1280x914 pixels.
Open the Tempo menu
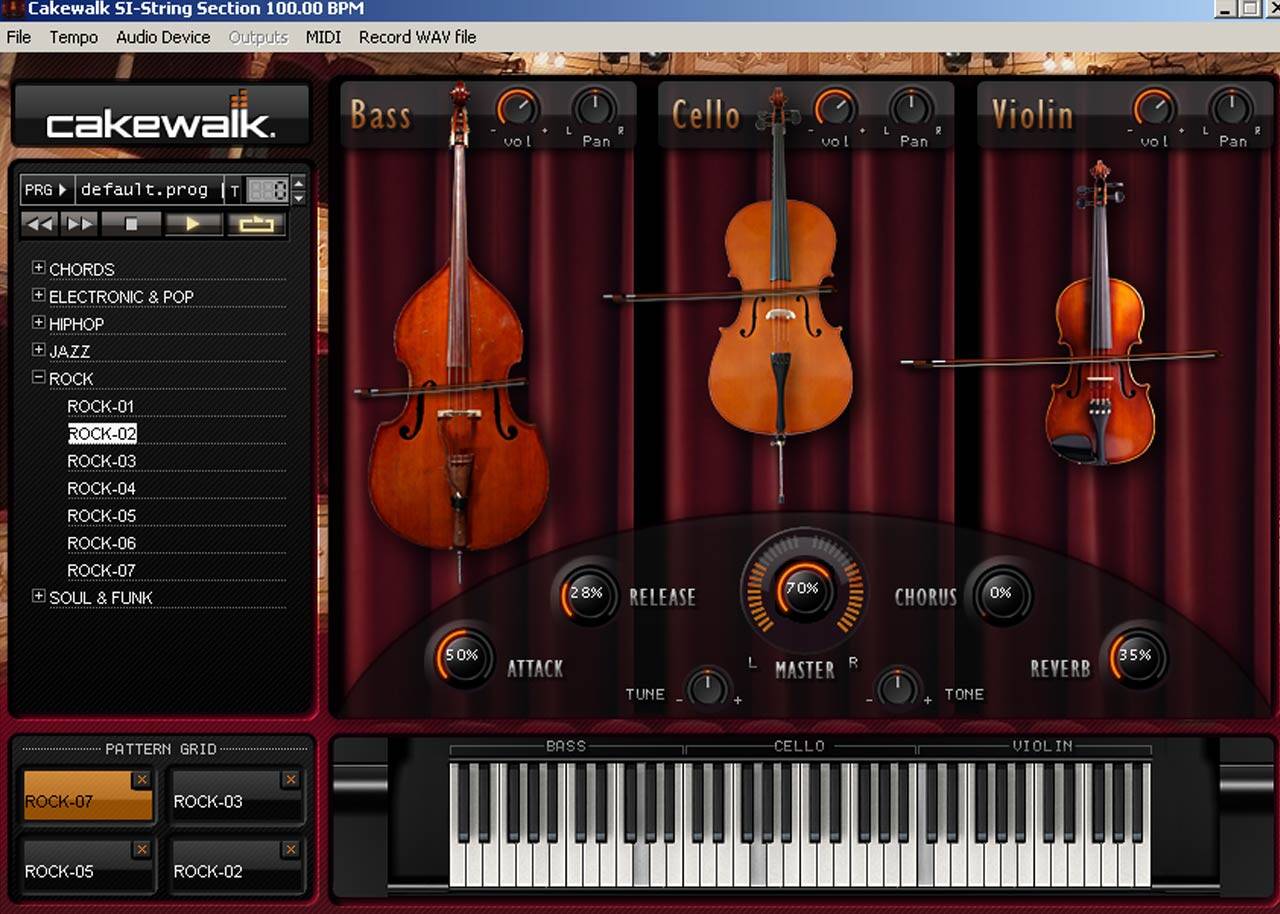point(74,37)
